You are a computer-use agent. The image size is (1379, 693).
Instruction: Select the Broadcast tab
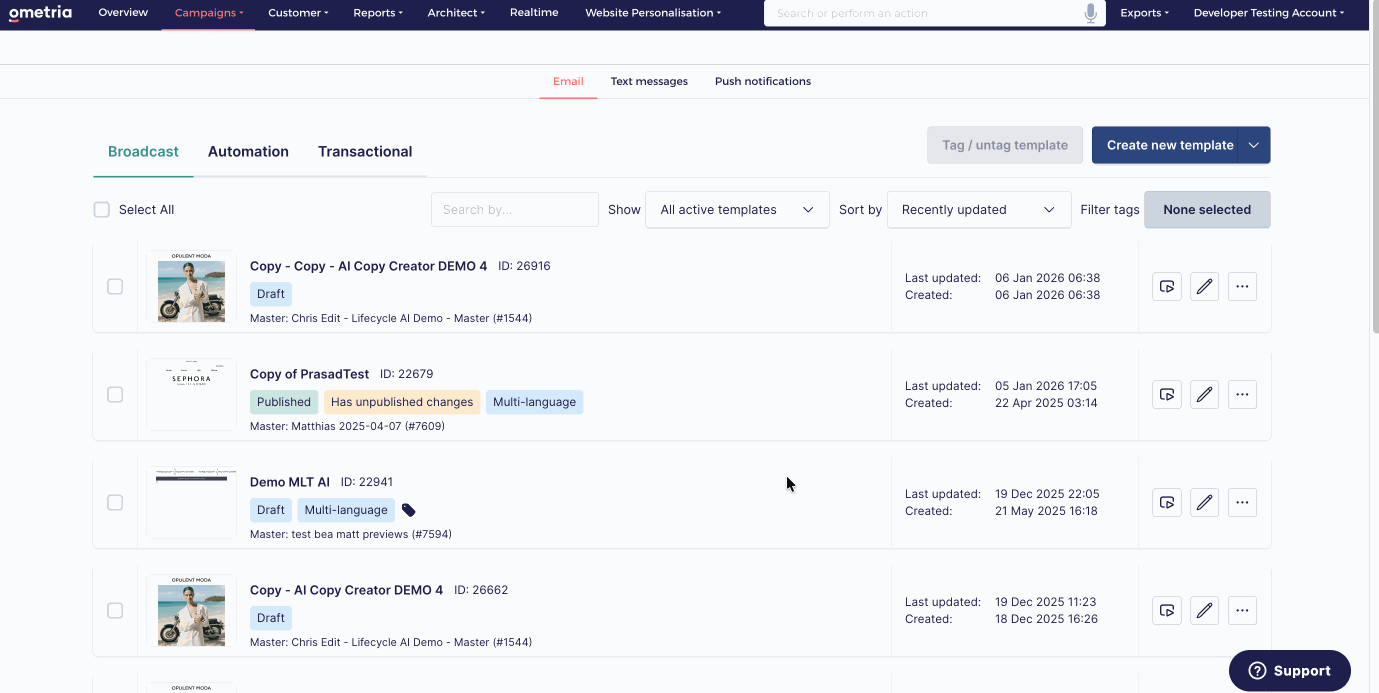pos(143,152)
